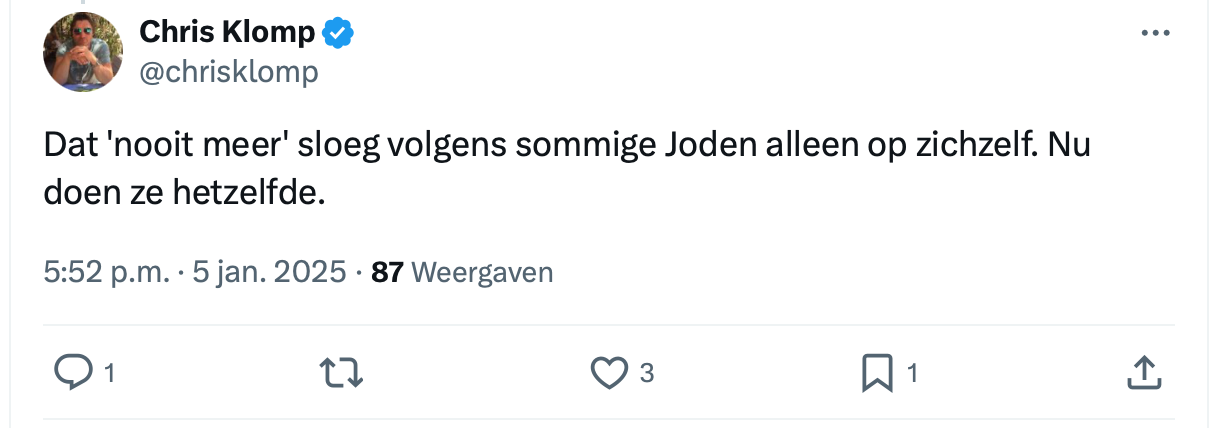Image resolution: width=1218 pixels, height=428 pixels.
Task: Bookmark this tweet by Chris Klomp
Action: [876, 373]
